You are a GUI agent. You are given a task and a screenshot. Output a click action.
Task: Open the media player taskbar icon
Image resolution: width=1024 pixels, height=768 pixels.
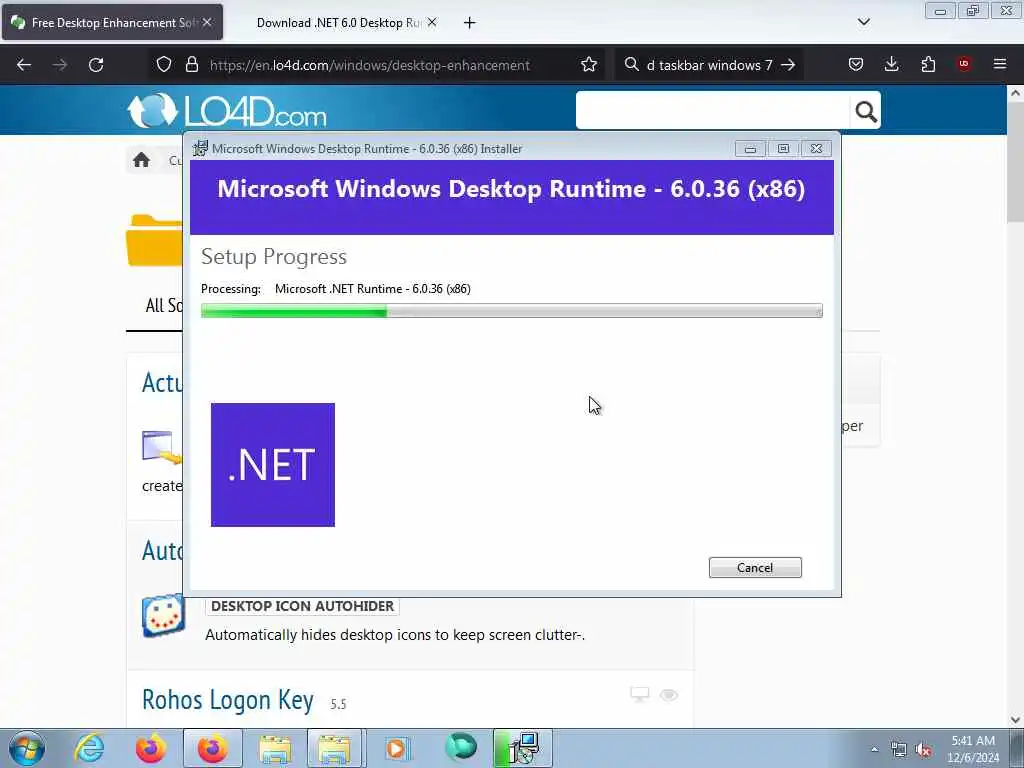pyautogui.click(x=396, y=748)
